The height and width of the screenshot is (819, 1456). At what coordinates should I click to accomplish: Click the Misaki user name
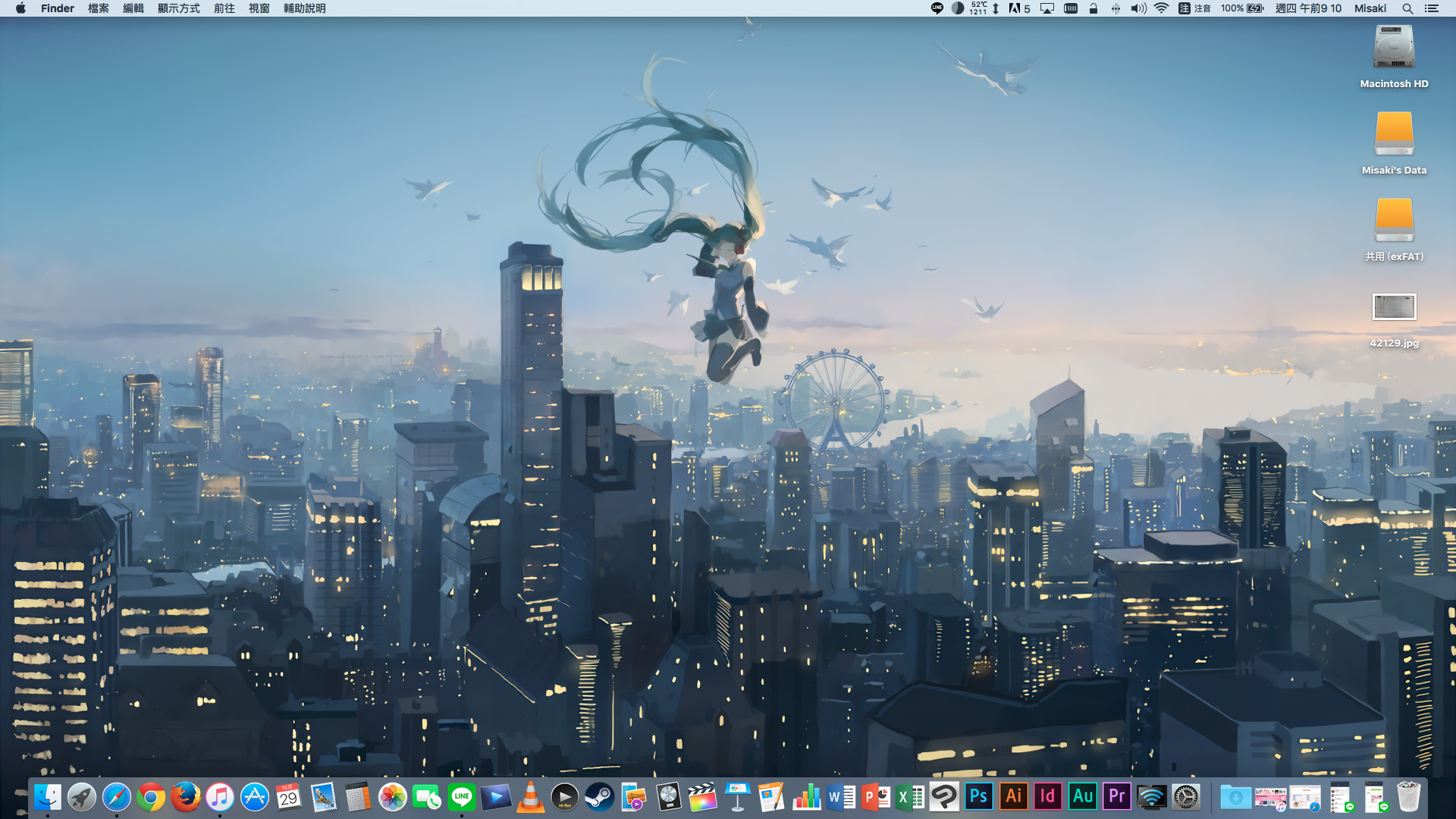[1370, 8]
